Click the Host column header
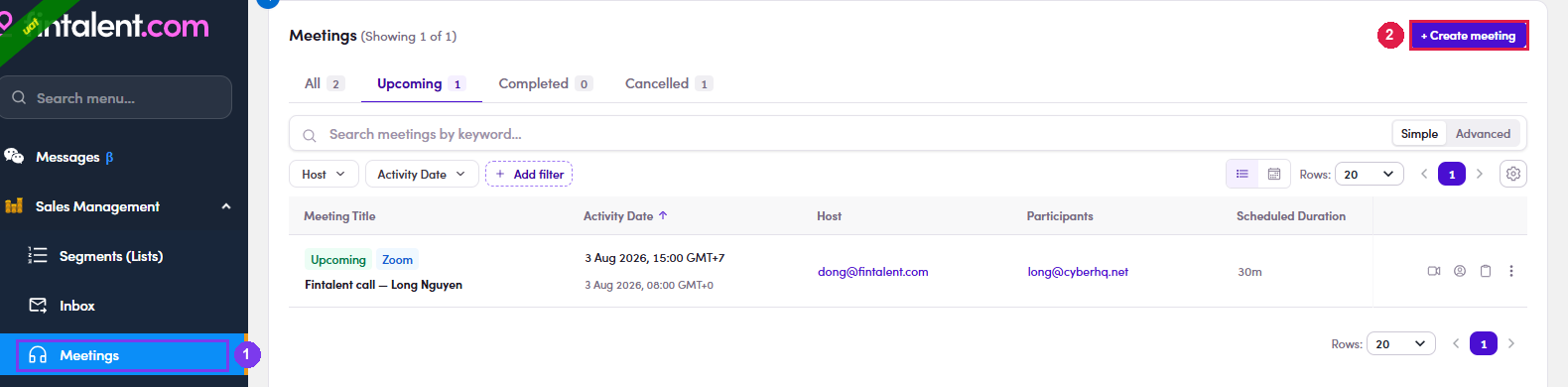The width and height of the screenshot is (1568, 387). 829,215
